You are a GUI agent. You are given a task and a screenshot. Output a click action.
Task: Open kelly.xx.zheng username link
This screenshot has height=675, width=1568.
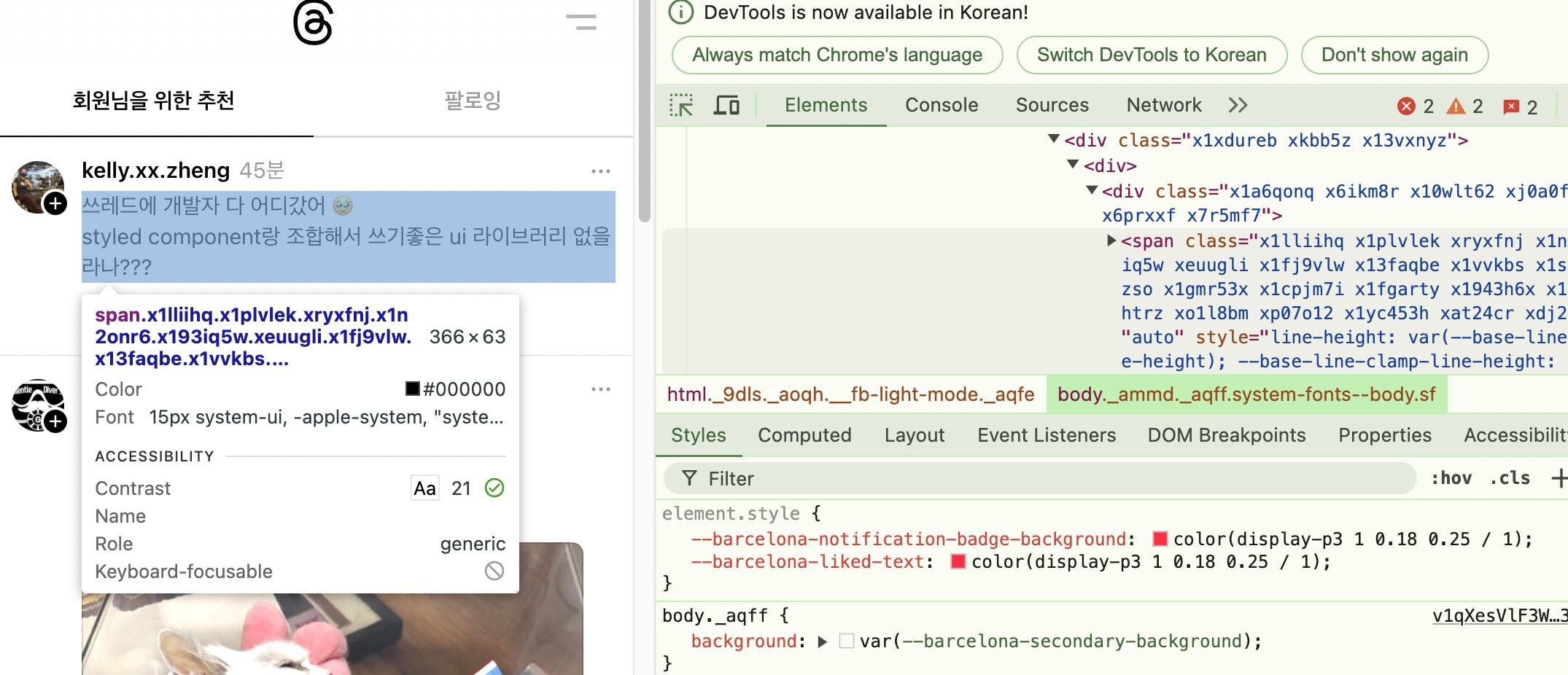point(155,171)
